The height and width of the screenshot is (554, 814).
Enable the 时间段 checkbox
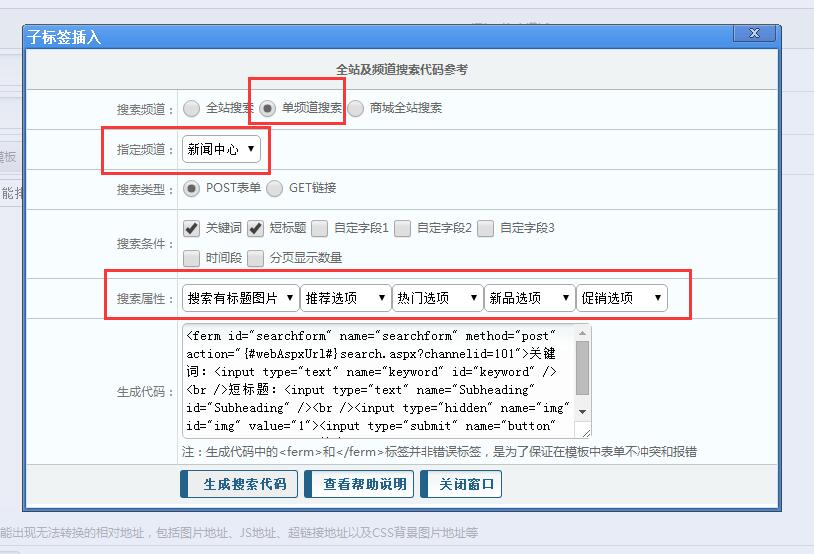[191, 258]
